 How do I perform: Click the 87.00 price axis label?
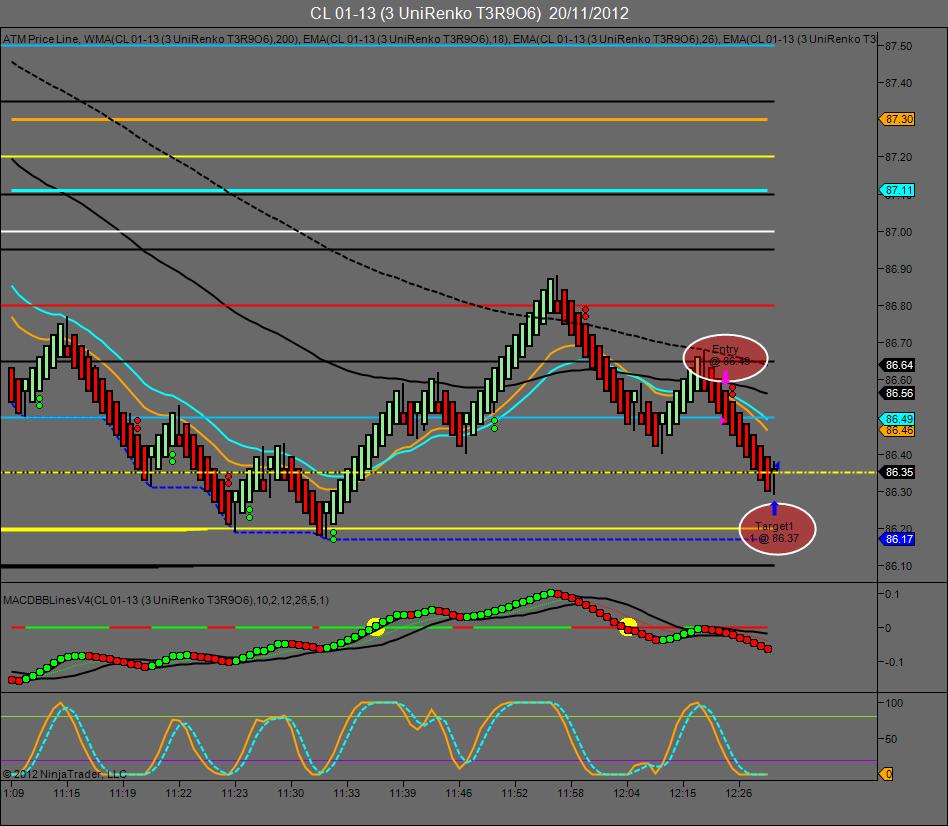pyautogui.click(x=898, y=232)
